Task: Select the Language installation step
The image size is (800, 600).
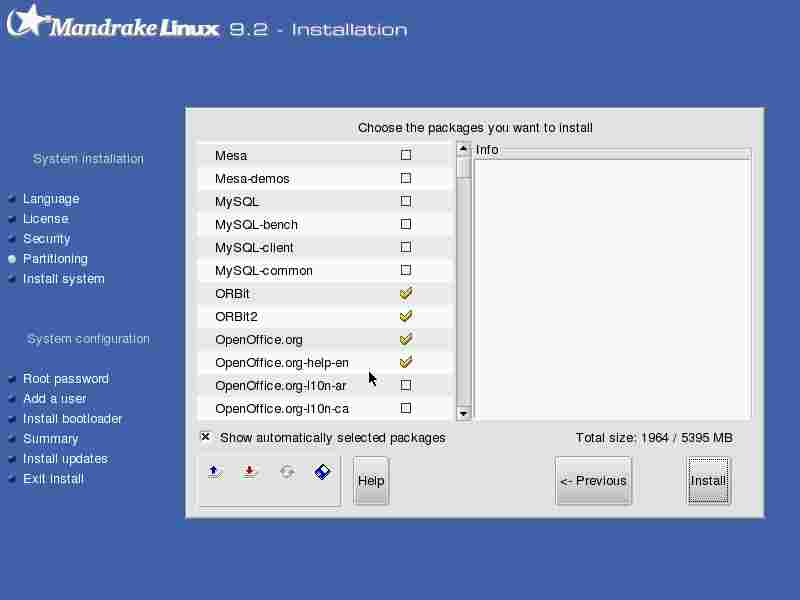Action: pos(51,198)
